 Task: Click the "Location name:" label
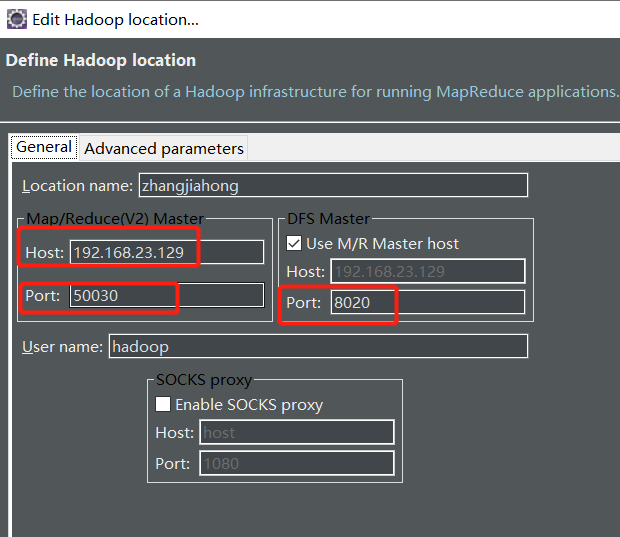pos(78,185)
